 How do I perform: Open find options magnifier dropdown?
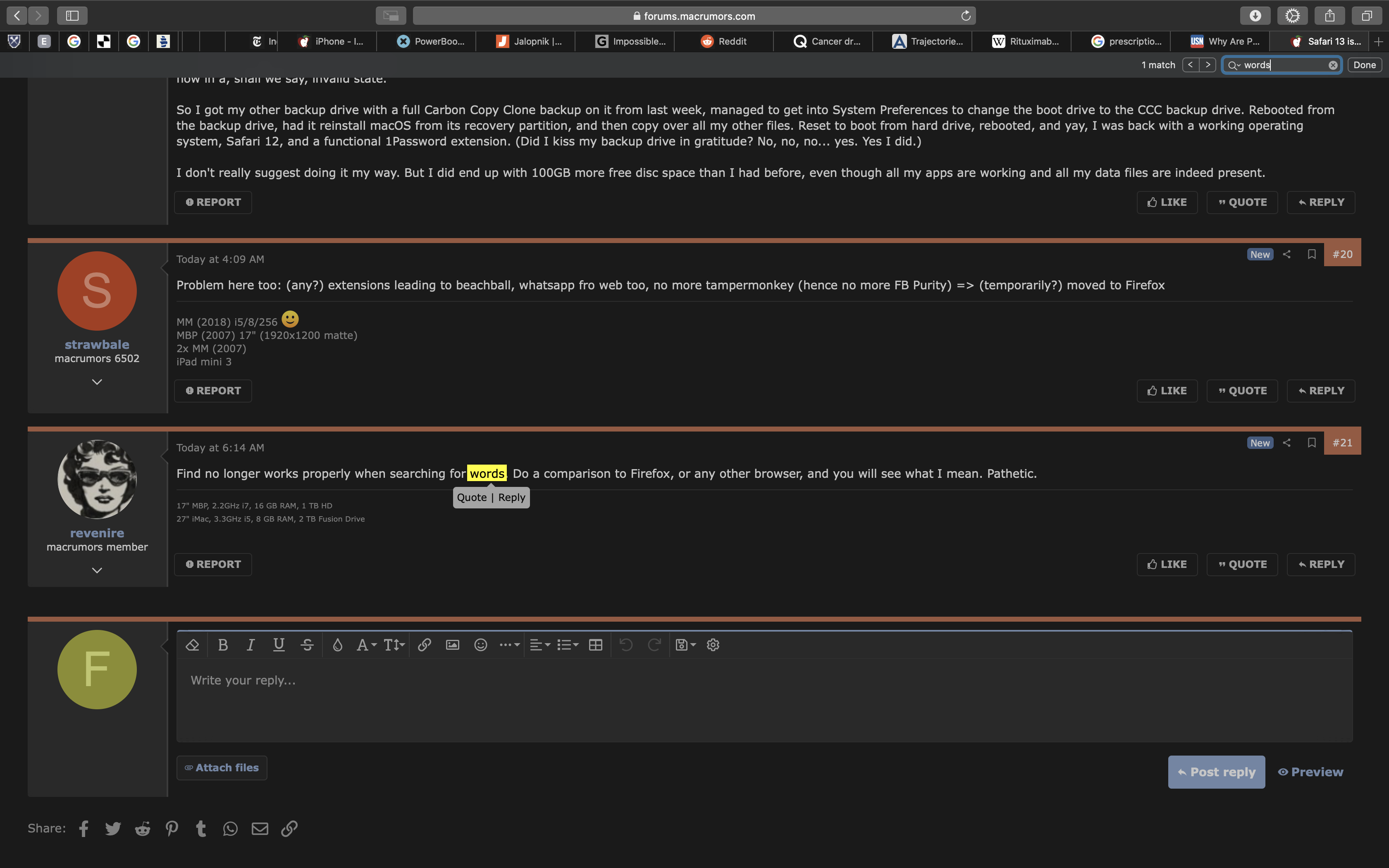pos(1234,65)
